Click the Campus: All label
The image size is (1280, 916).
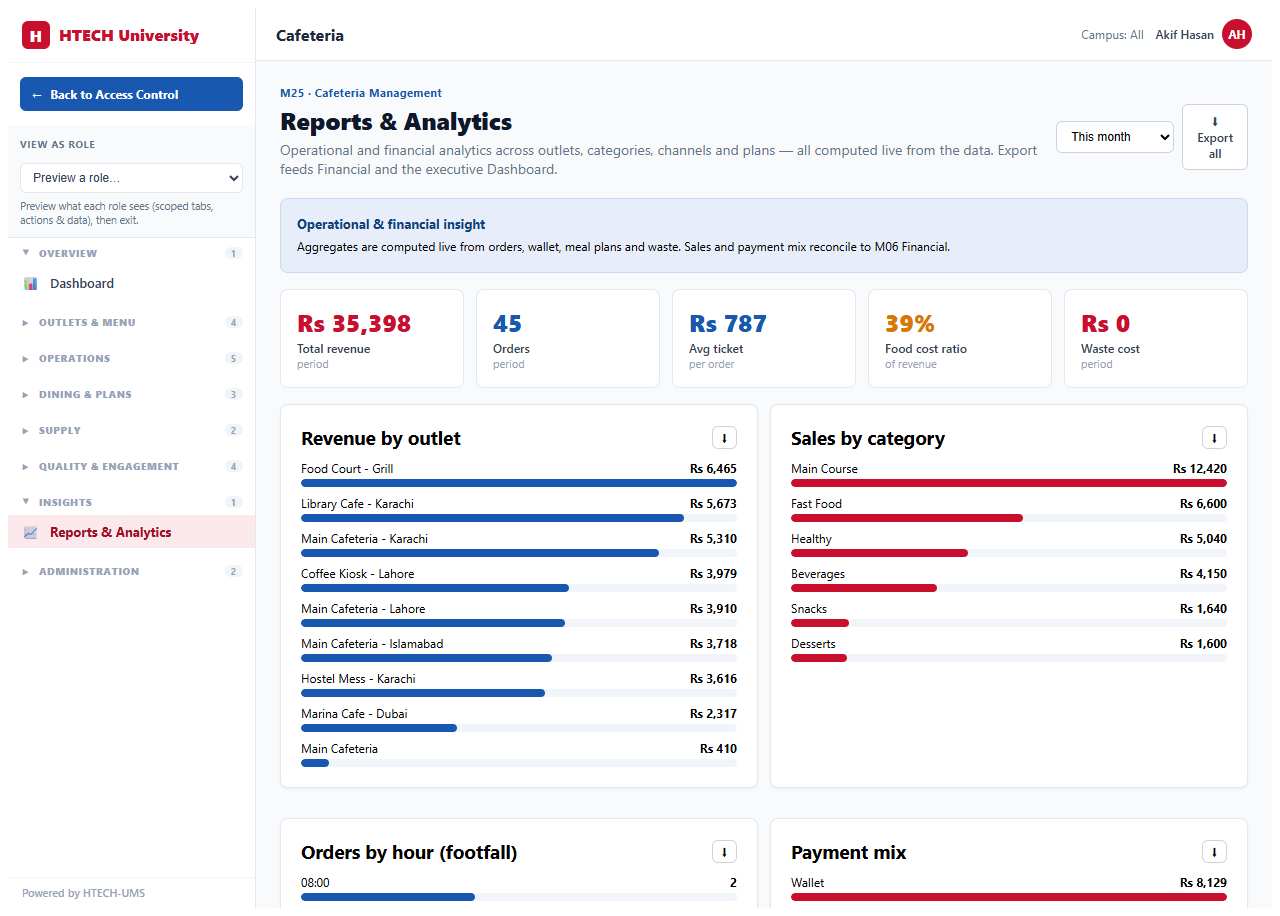click(1112, 35)
